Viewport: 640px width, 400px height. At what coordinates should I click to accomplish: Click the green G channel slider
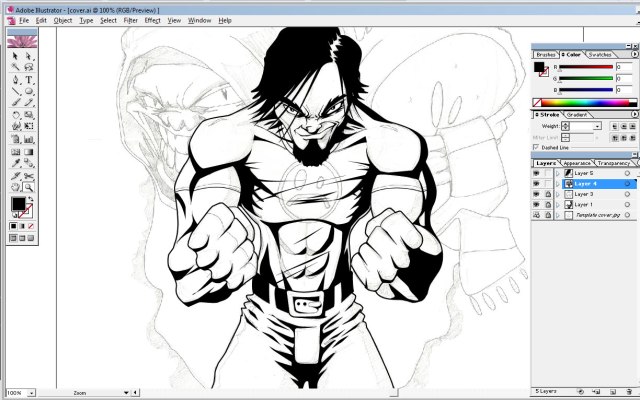coord(586,78)
